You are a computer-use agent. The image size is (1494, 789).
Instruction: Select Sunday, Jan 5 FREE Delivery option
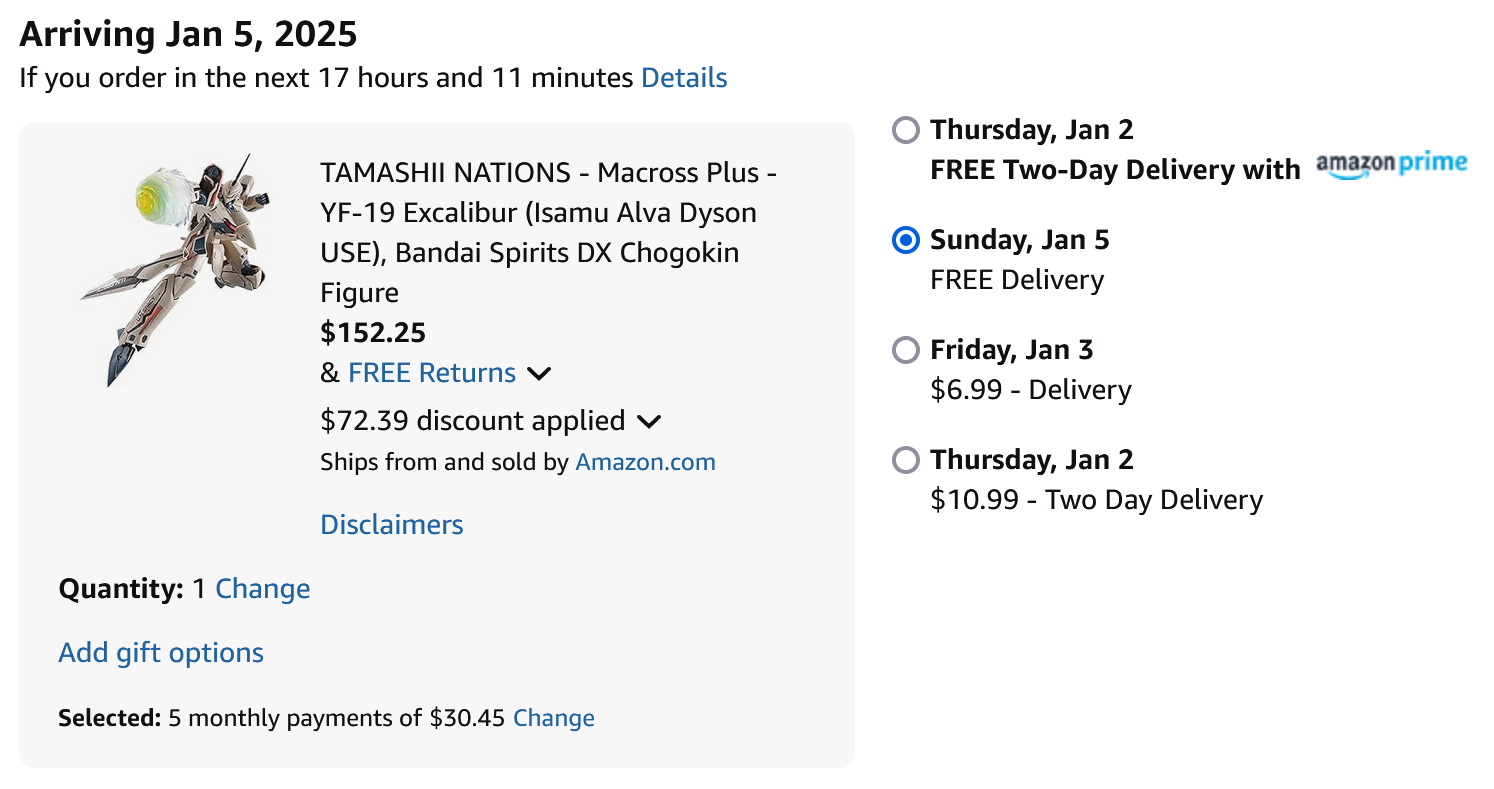tap(905, 240)
